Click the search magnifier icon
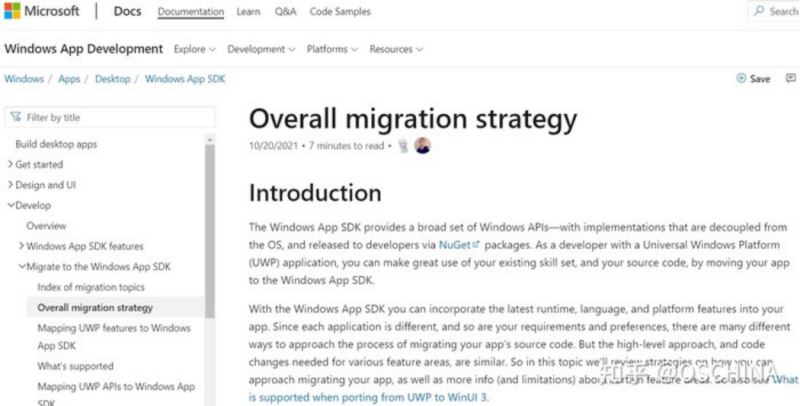This screenshot has height=406, width=800. [x=759, y=11]
